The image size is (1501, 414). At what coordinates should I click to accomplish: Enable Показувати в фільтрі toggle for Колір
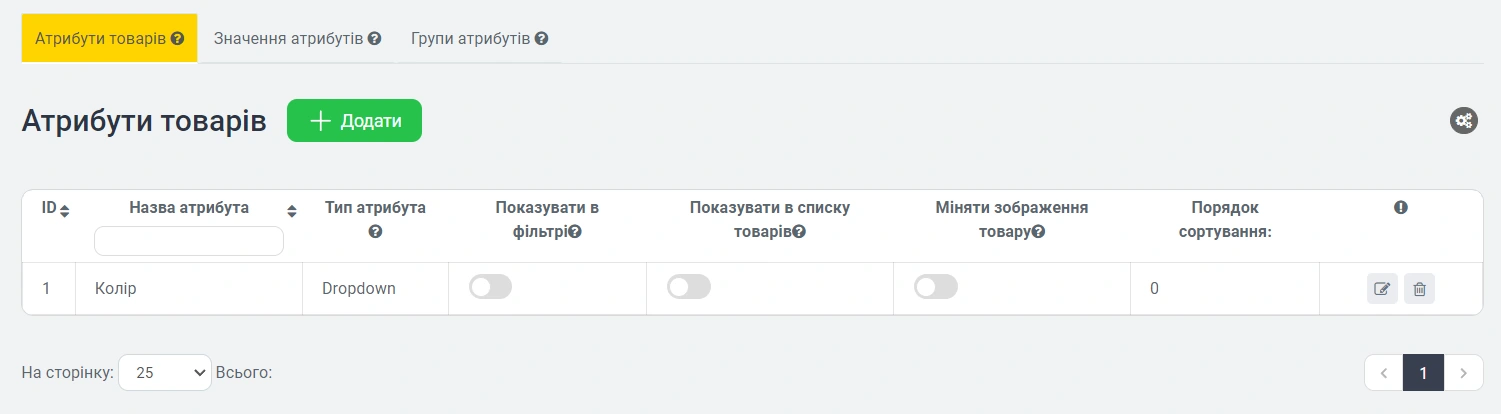490,288
